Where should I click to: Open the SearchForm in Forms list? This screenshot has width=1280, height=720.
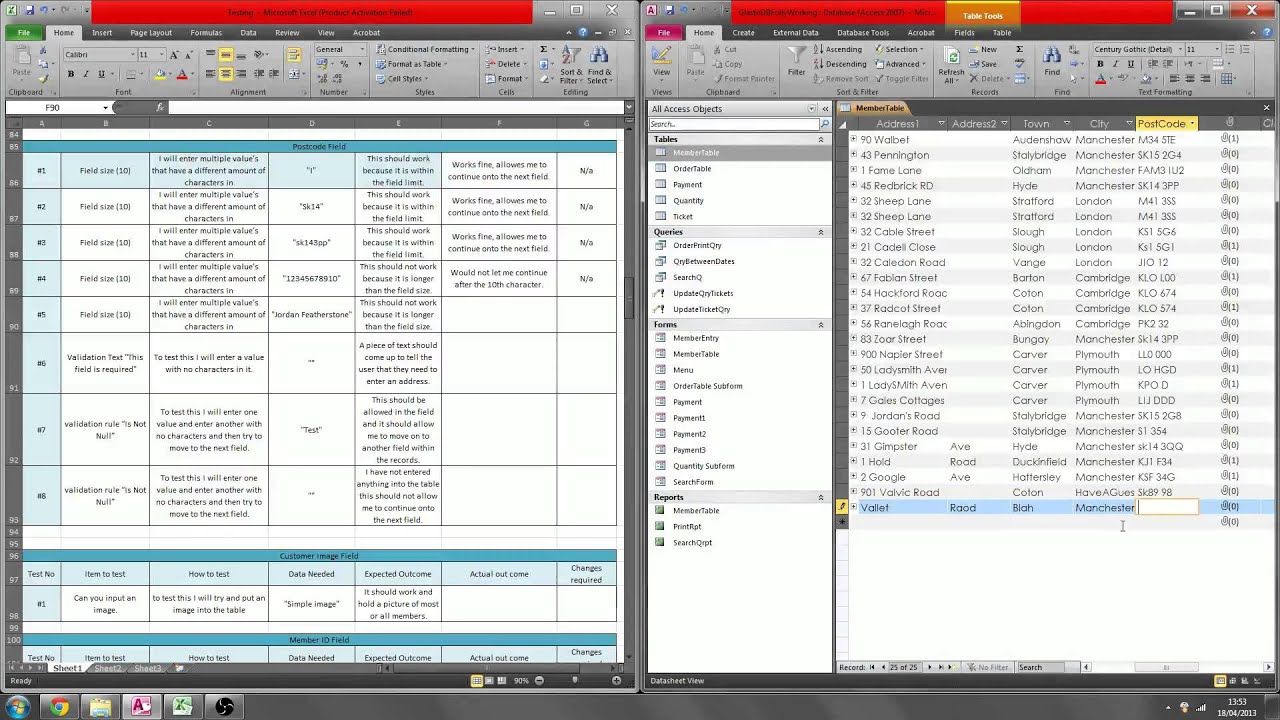(x=693, y=482)
